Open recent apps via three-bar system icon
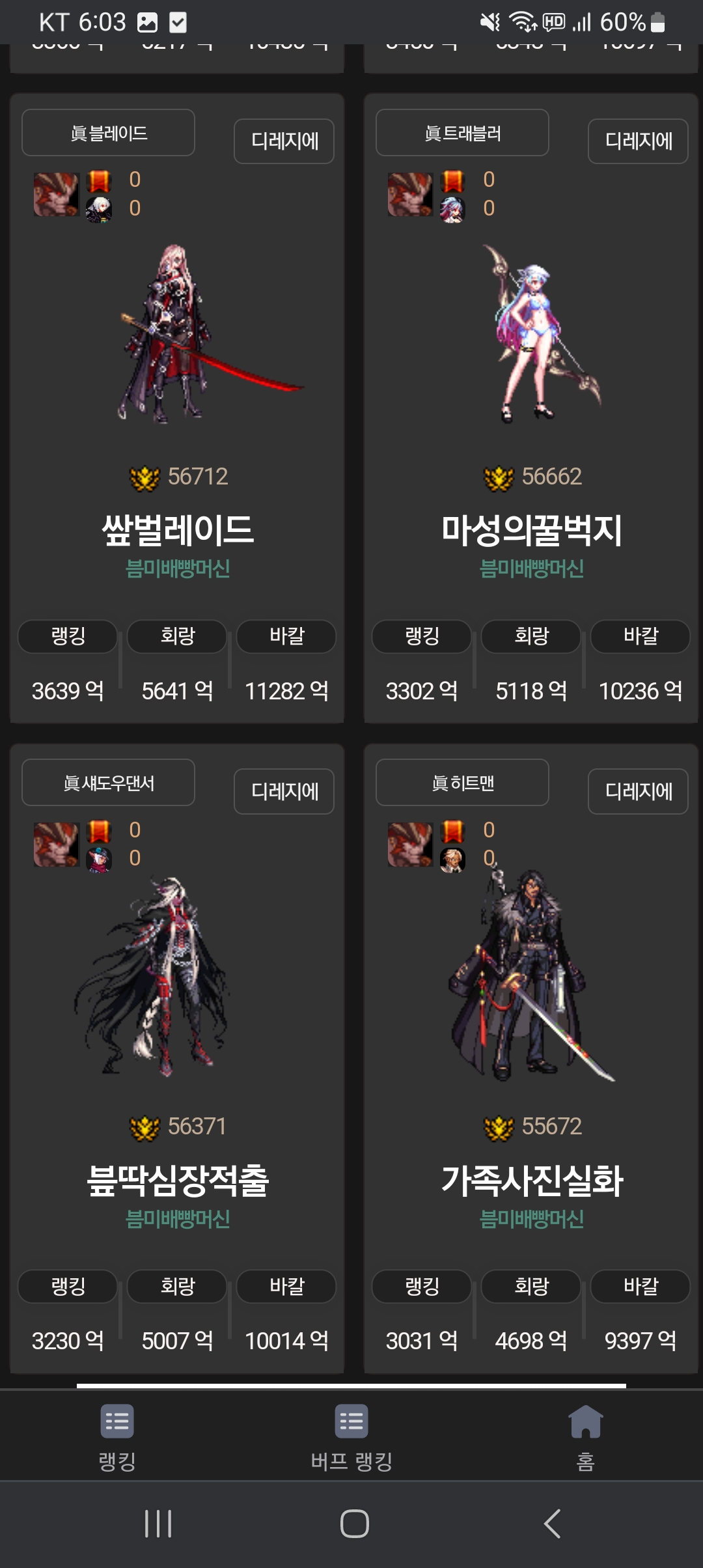The width and height of the screenshot is (703, 1568). click(158, 1524)
